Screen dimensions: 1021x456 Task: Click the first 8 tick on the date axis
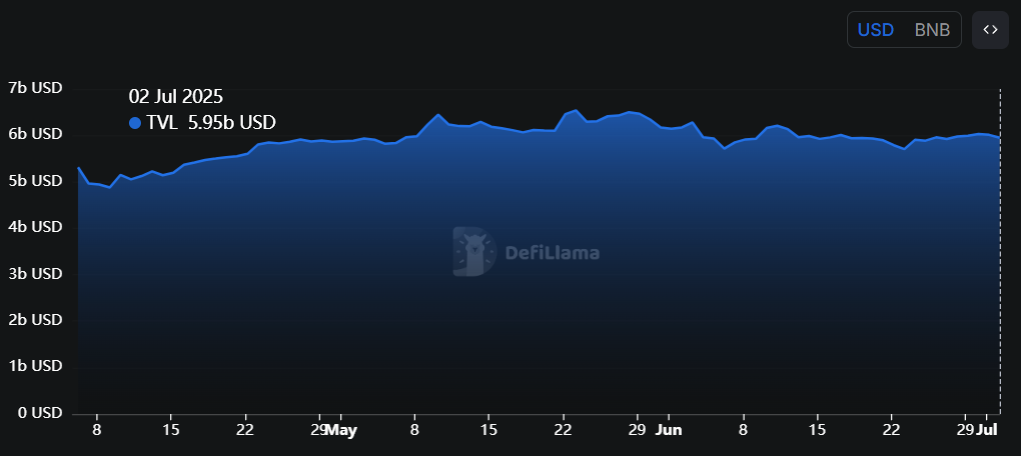point(96,431)
